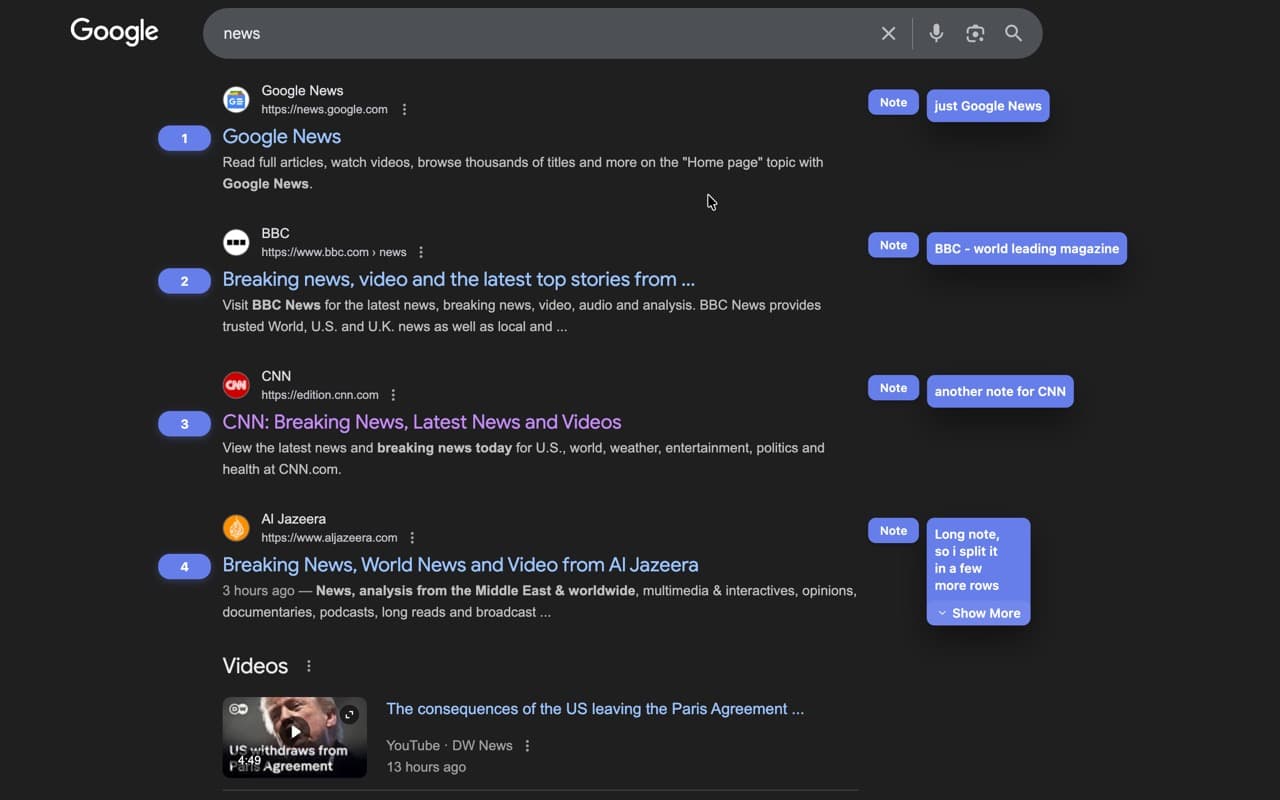Click into the search input field

[x=540, y=33]
